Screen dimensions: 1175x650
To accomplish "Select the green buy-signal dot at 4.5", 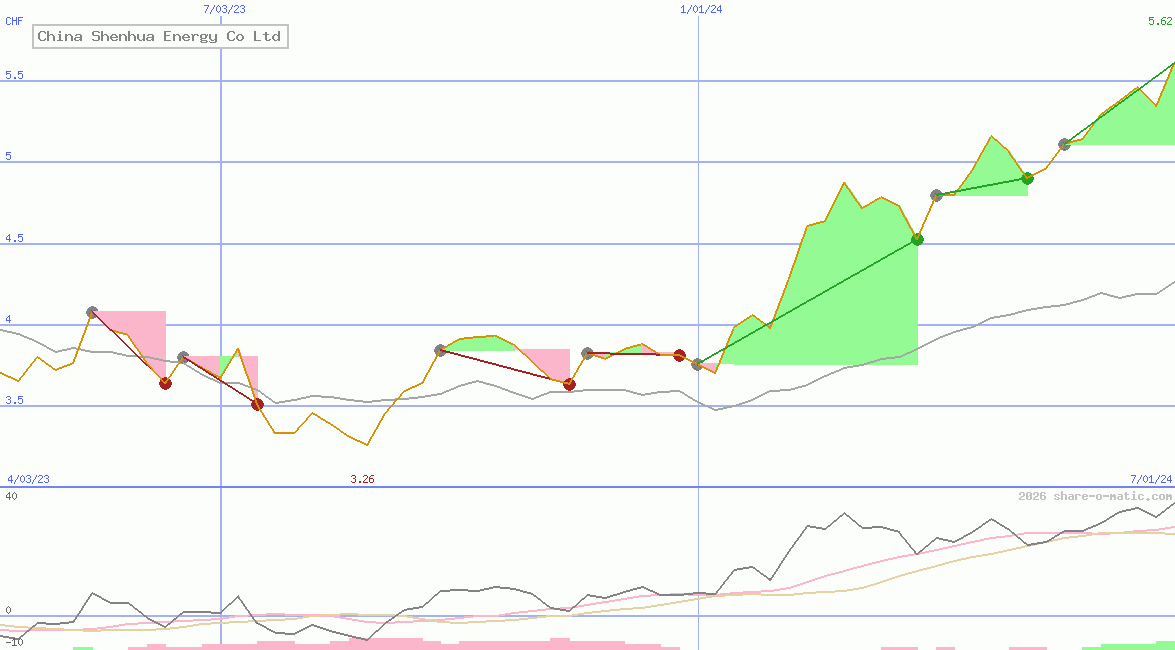I will (x=917, y=238).
